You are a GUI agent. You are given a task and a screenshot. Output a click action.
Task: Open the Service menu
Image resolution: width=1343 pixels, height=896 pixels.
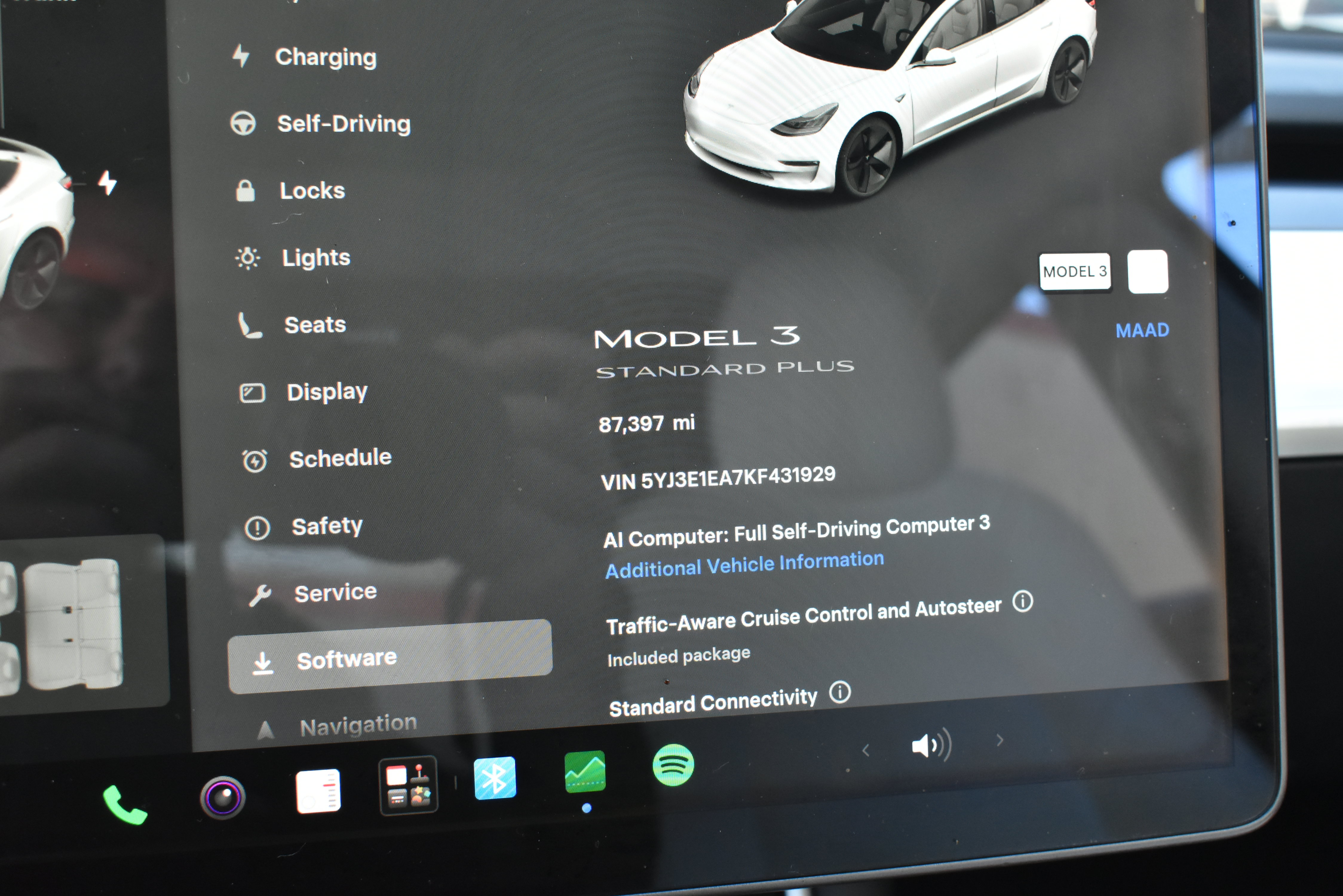313,593
